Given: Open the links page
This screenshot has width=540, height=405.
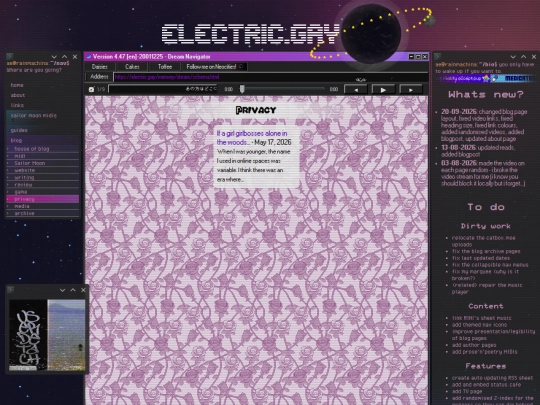Looking at the screenshot, I should 17,105.
